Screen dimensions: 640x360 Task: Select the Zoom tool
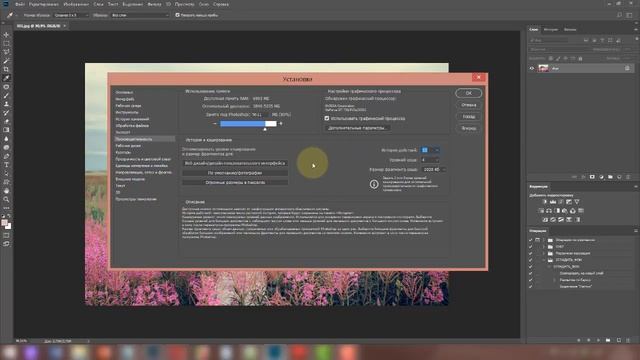coord(6,199)
